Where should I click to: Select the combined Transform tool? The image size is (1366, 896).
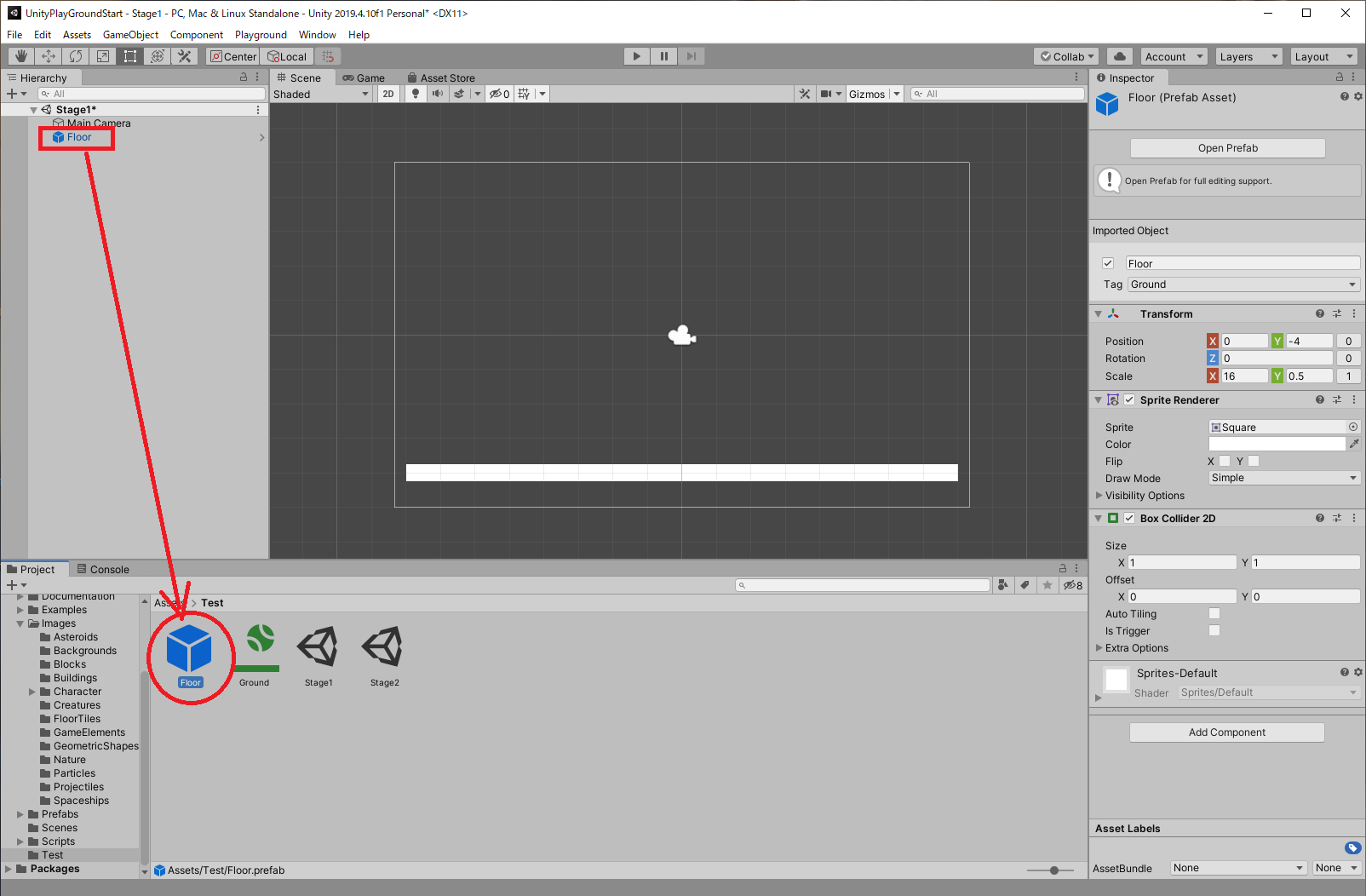(x=158, y=56)
